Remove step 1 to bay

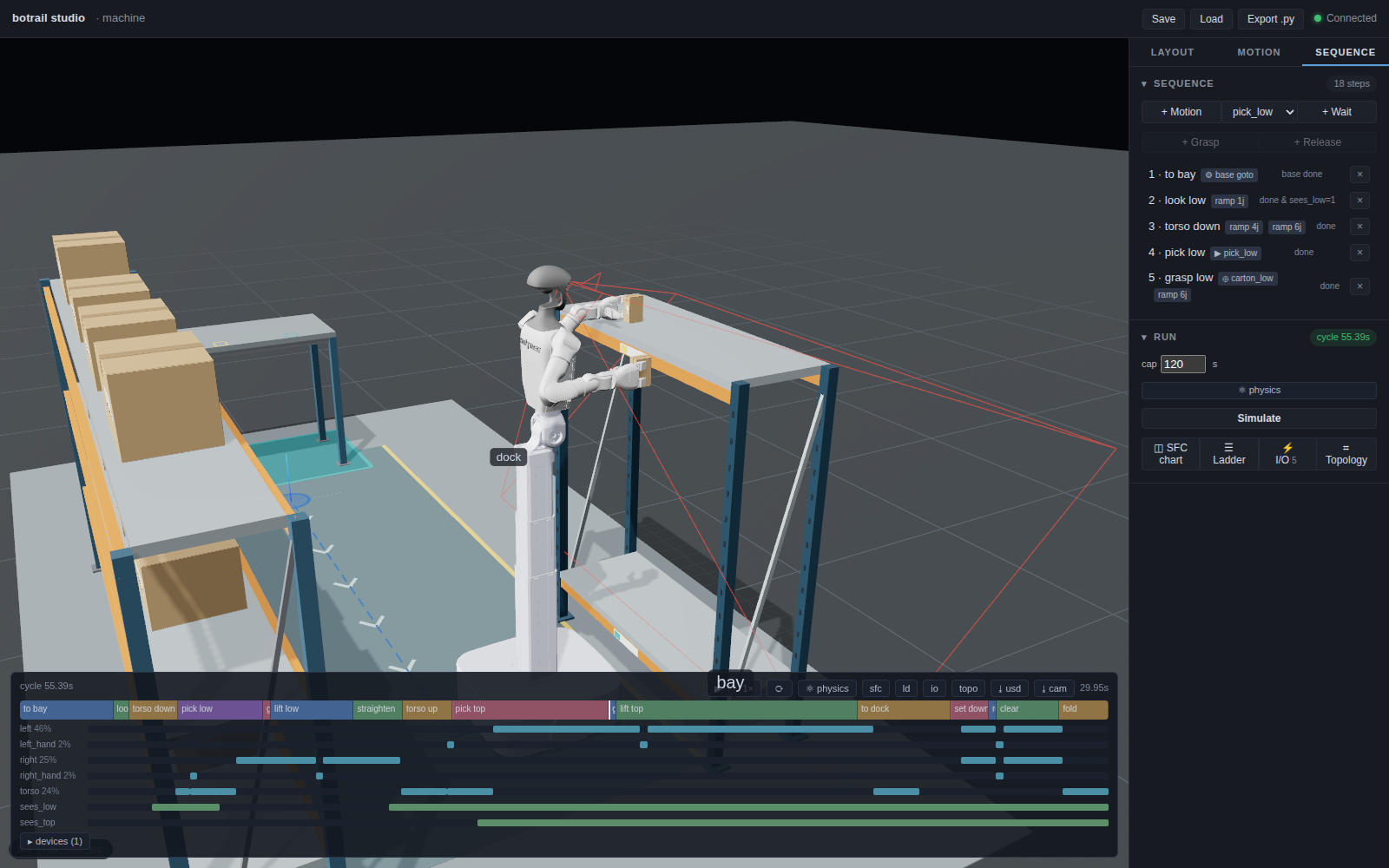click(x=1359, y=174)
